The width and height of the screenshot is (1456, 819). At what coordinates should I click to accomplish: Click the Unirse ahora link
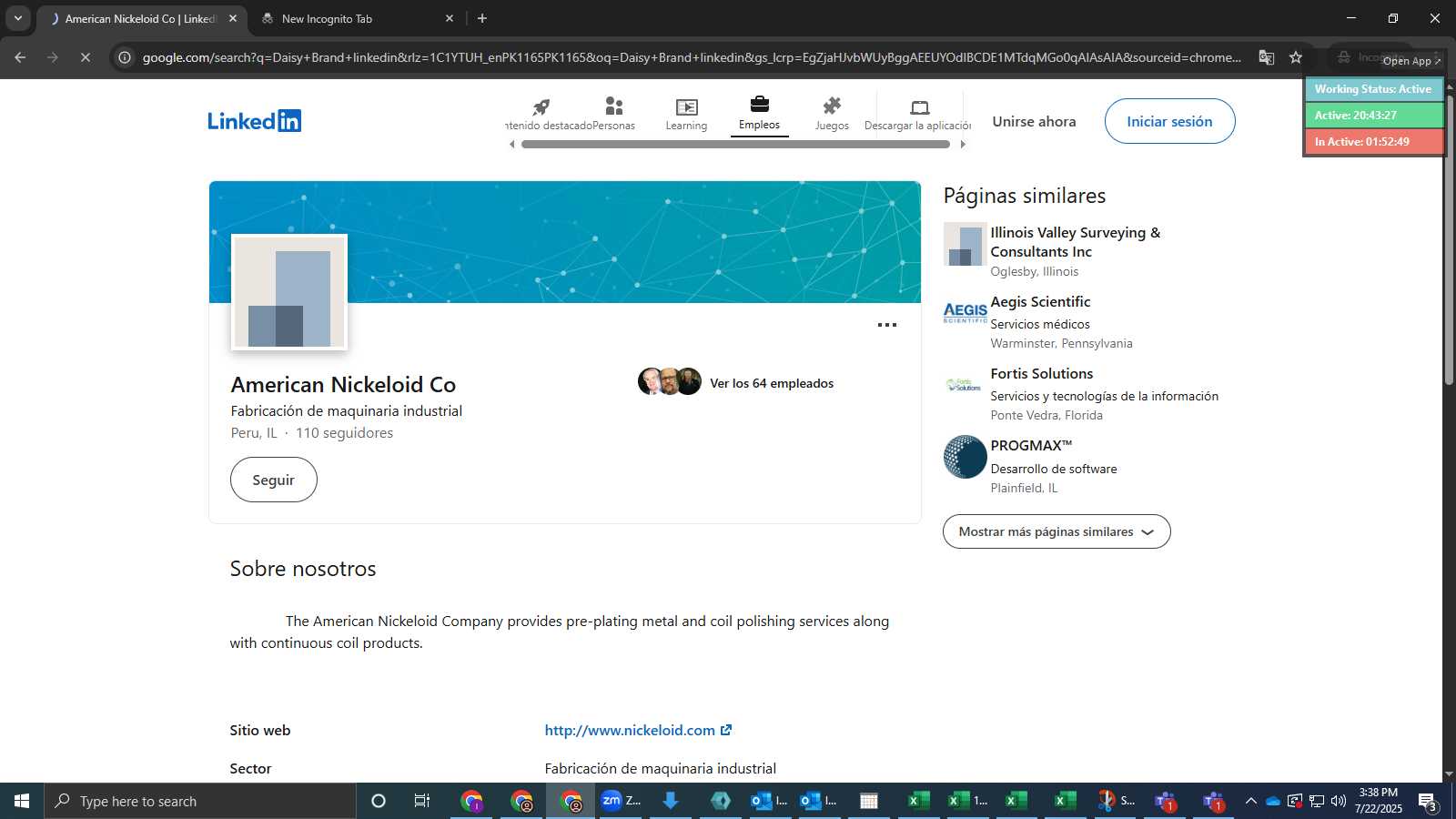tap(1034, 121)
